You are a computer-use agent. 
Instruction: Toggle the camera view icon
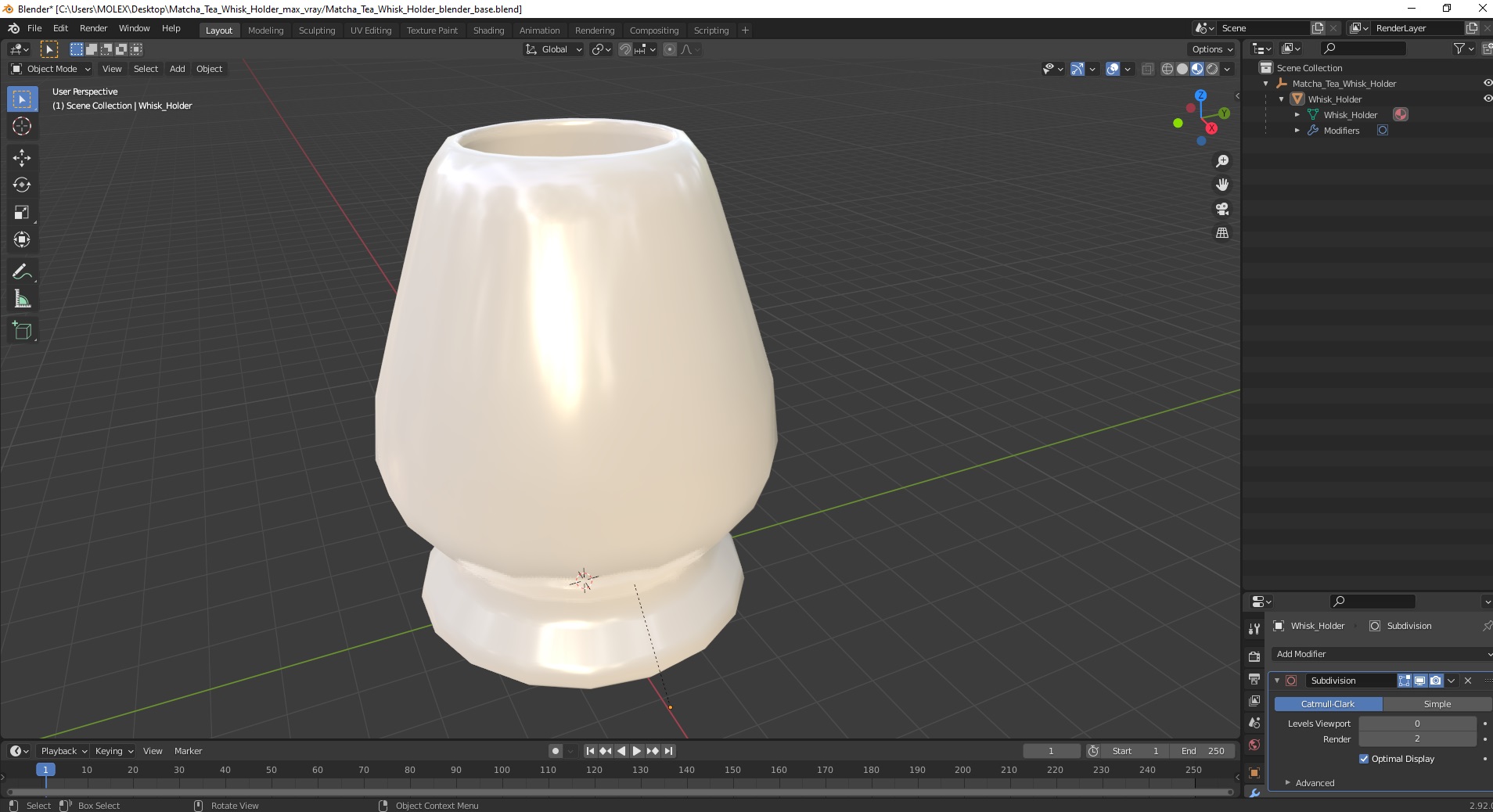coord(1221,209)
